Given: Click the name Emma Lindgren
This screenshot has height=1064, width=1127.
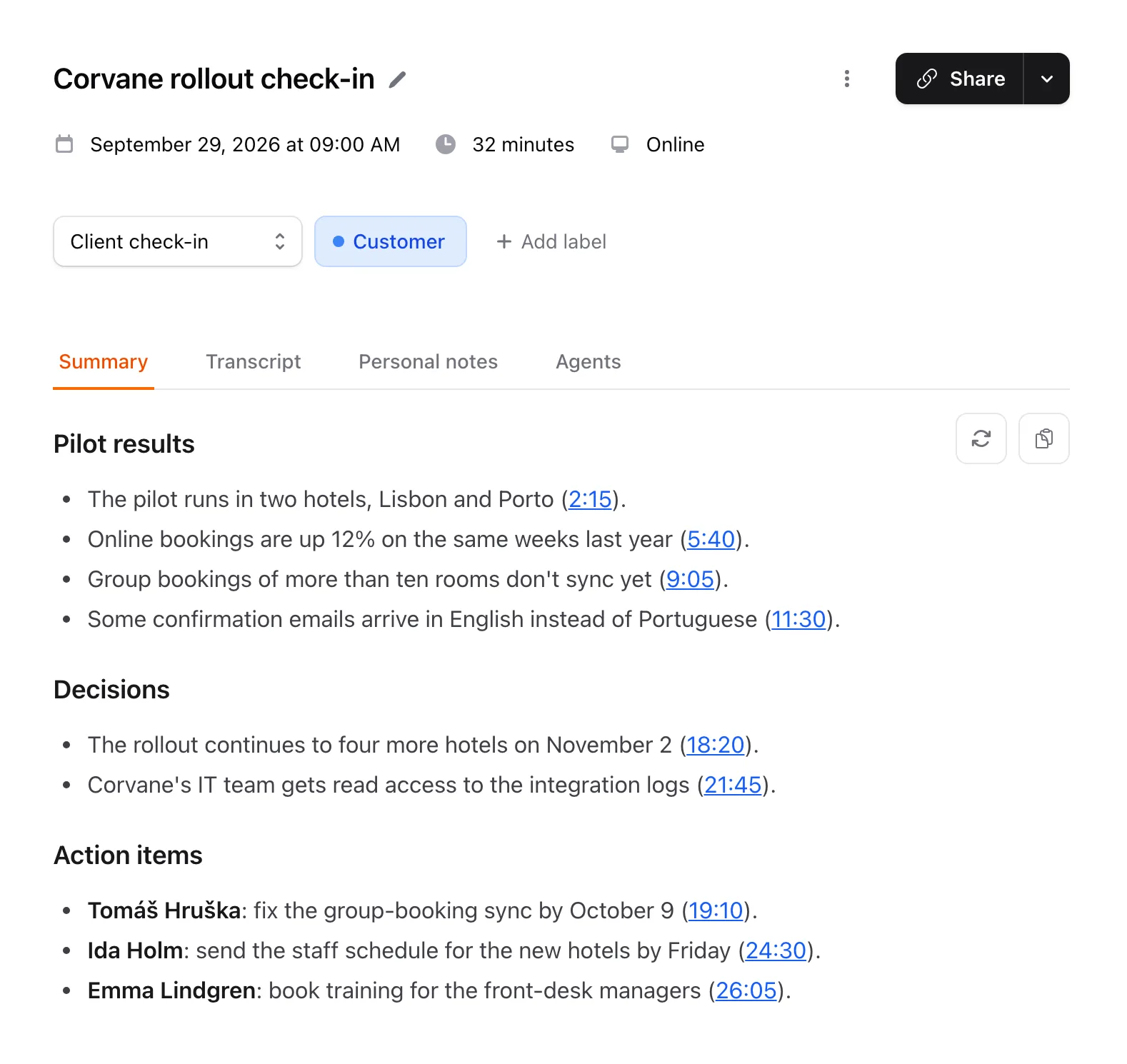Looking at the screenshot, I should point(172,990).
